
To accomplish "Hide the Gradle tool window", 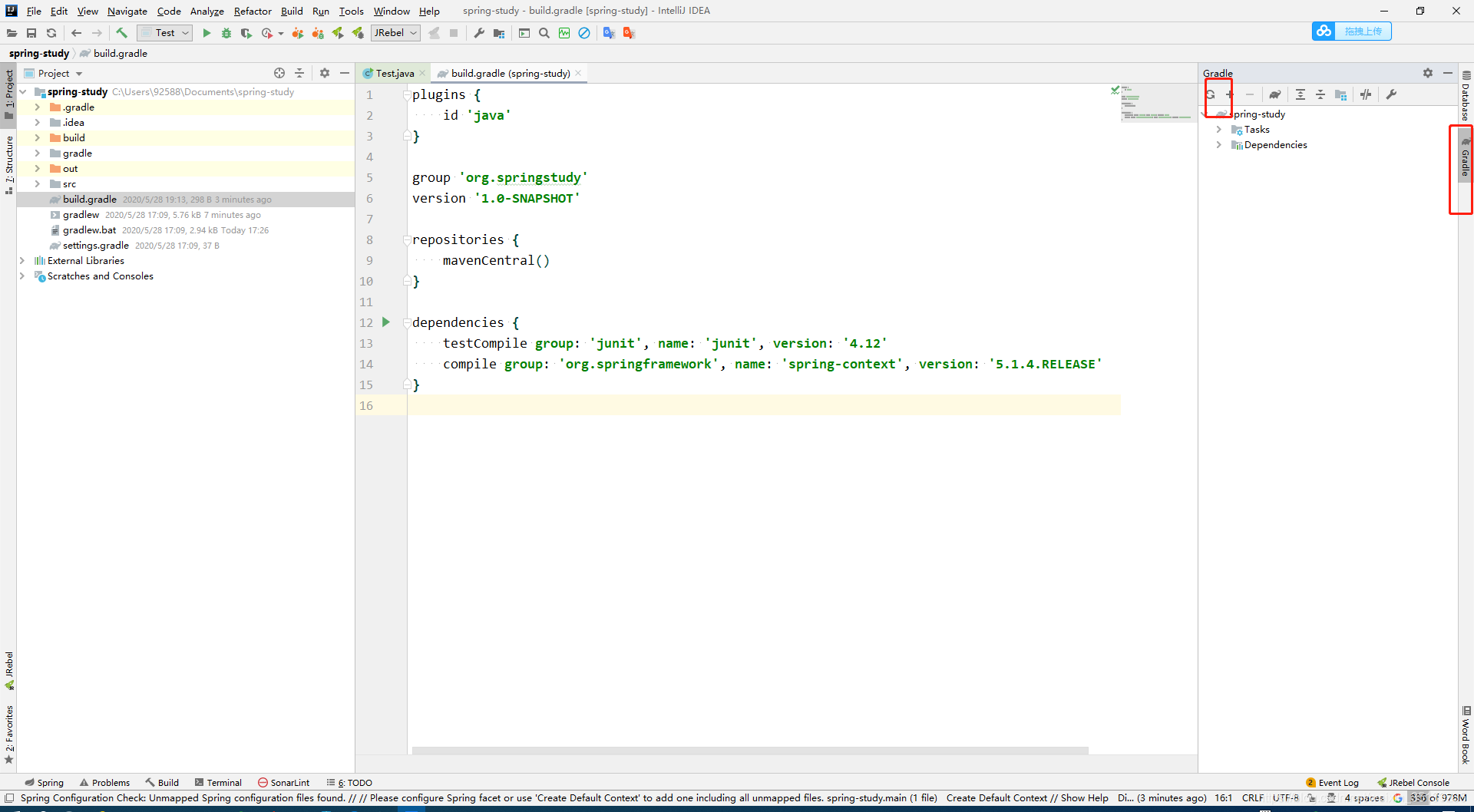I will tap(1448, 73).
